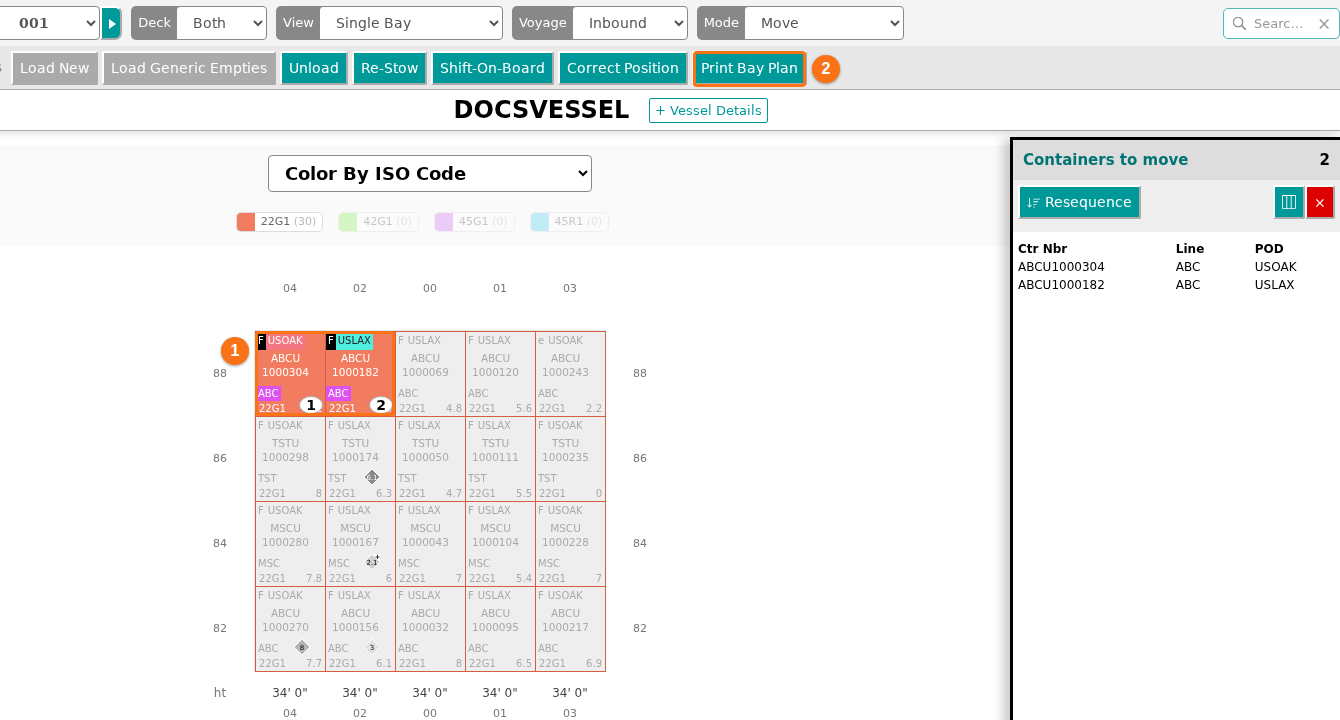The image size is (1340, 720).
Task: Select container ABCU 1000182 in the bay
Action: (x=360, y=374)
